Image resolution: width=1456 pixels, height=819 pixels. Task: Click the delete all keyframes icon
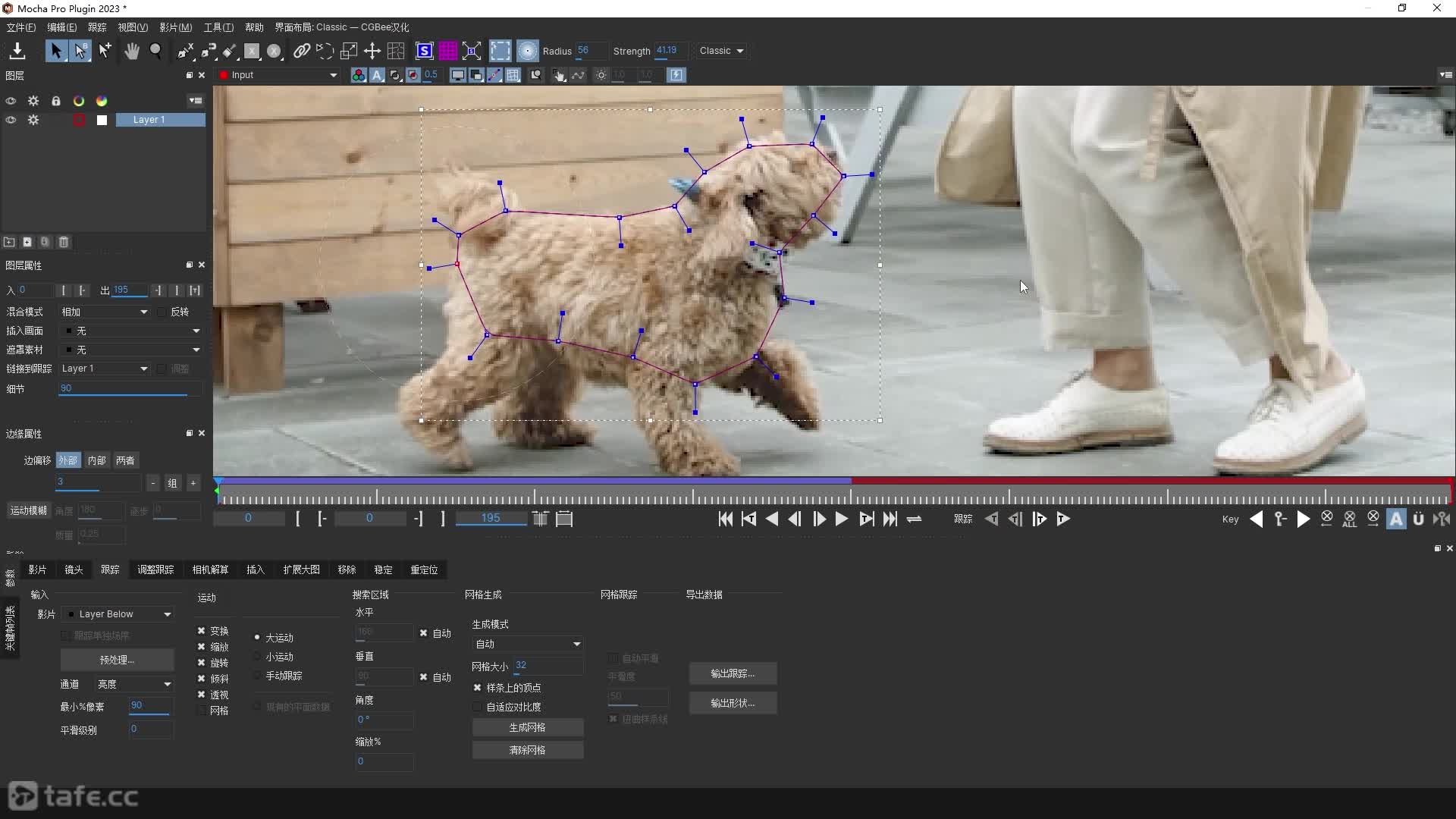pos(1350,519)
